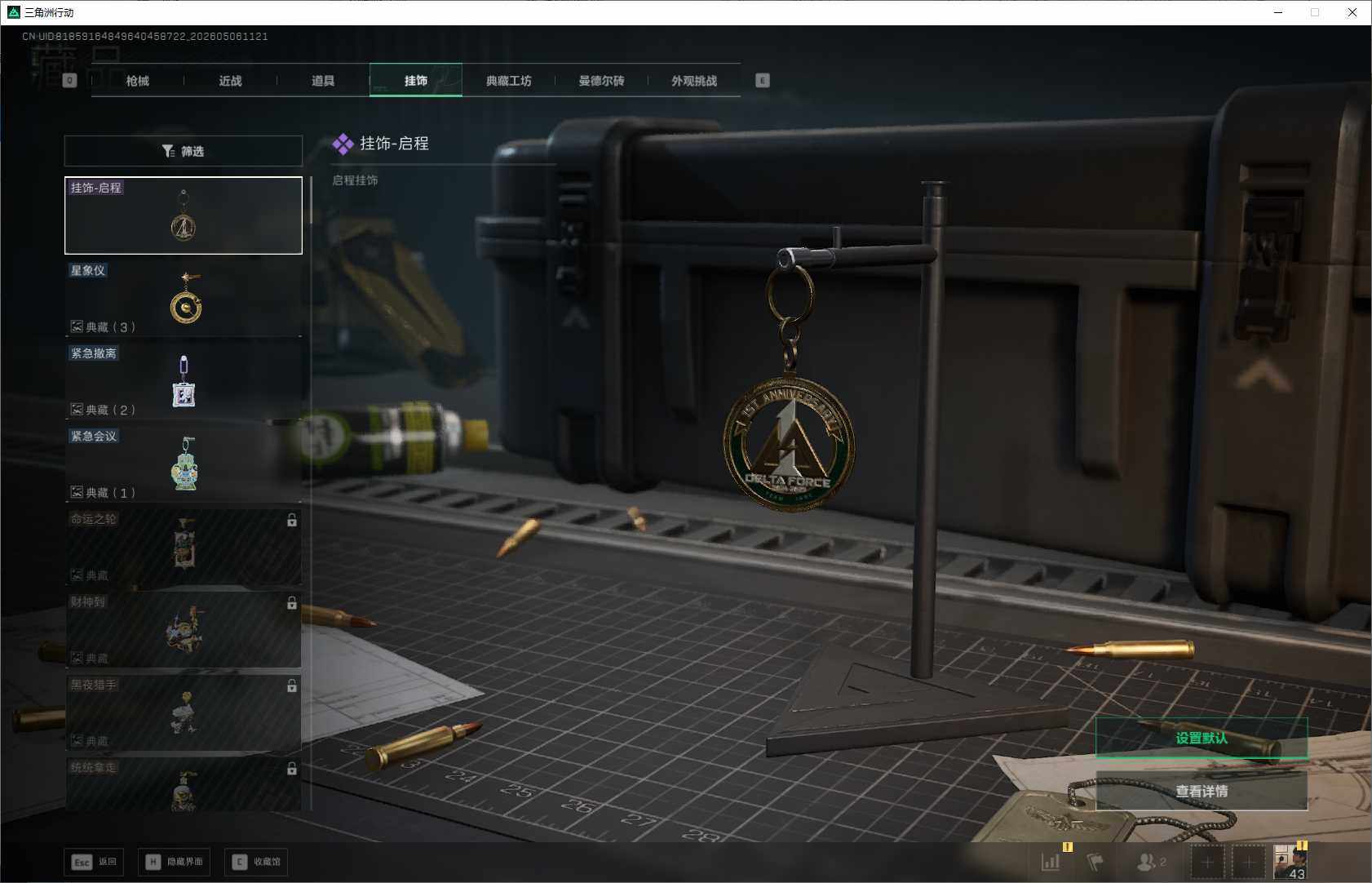Select the locked 命运之轮 charm card

[x=184, y=548]
